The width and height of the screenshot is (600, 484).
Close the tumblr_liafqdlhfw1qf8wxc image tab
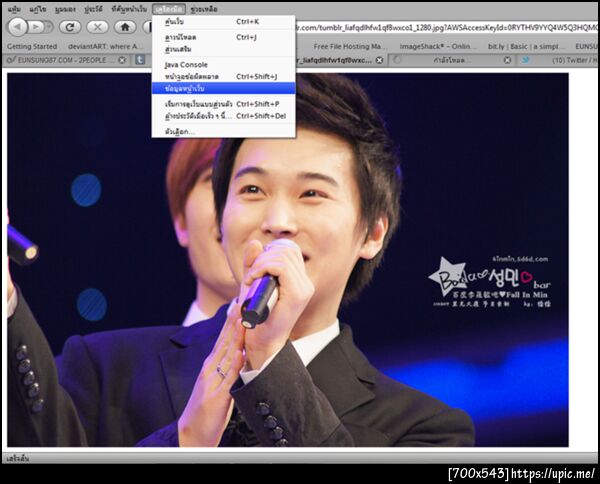379,60
